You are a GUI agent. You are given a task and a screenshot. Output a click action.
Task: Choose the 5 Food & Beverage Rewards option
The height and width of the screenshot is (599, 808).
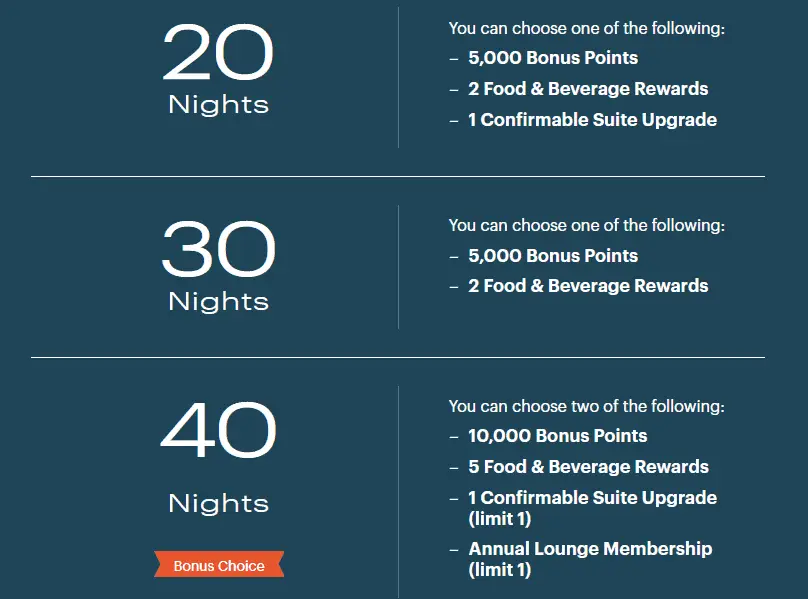click(588, 467)
